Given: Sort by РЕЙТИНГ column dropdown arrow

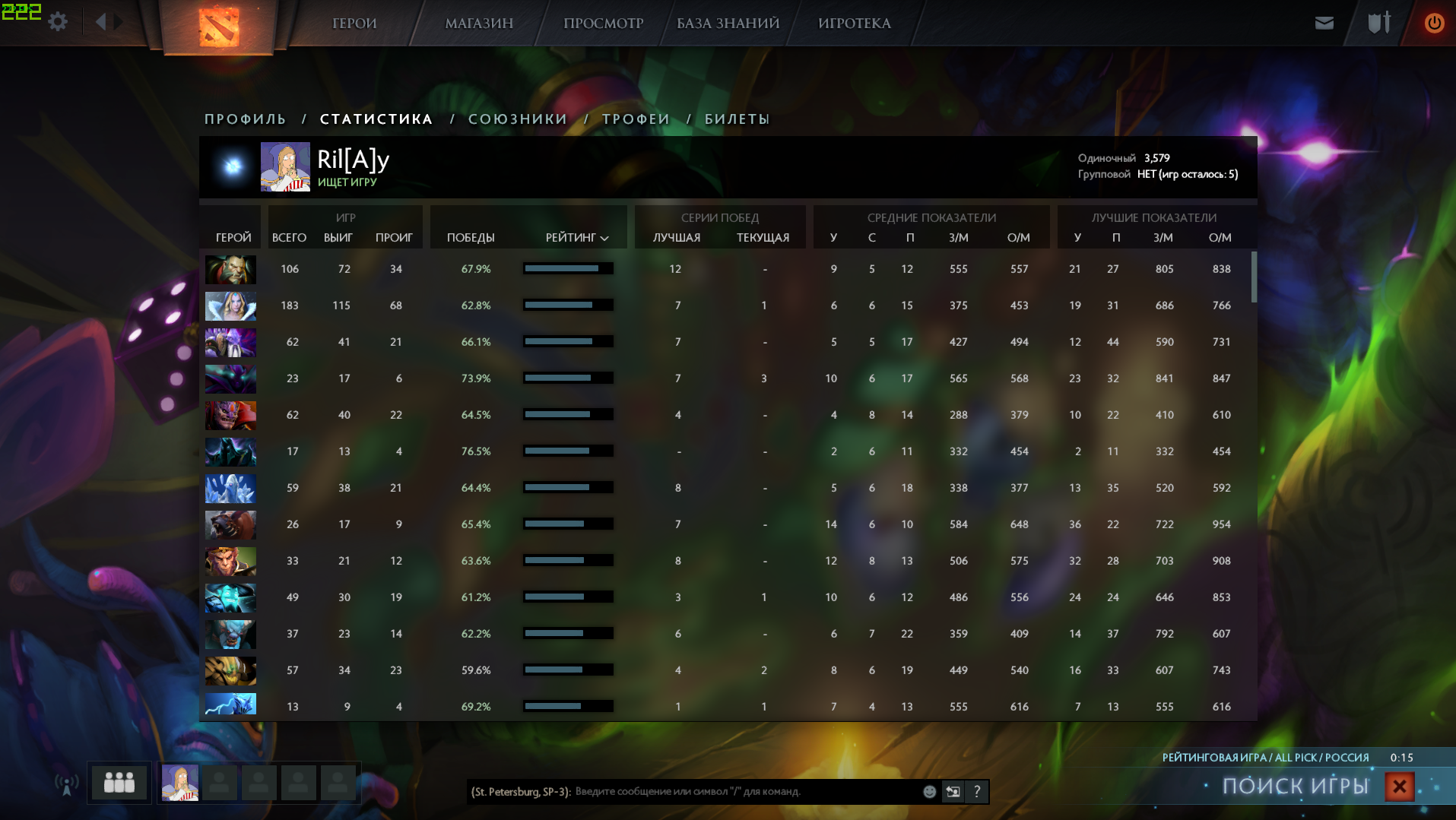Looking at the screenshot, I should [604, 239].
